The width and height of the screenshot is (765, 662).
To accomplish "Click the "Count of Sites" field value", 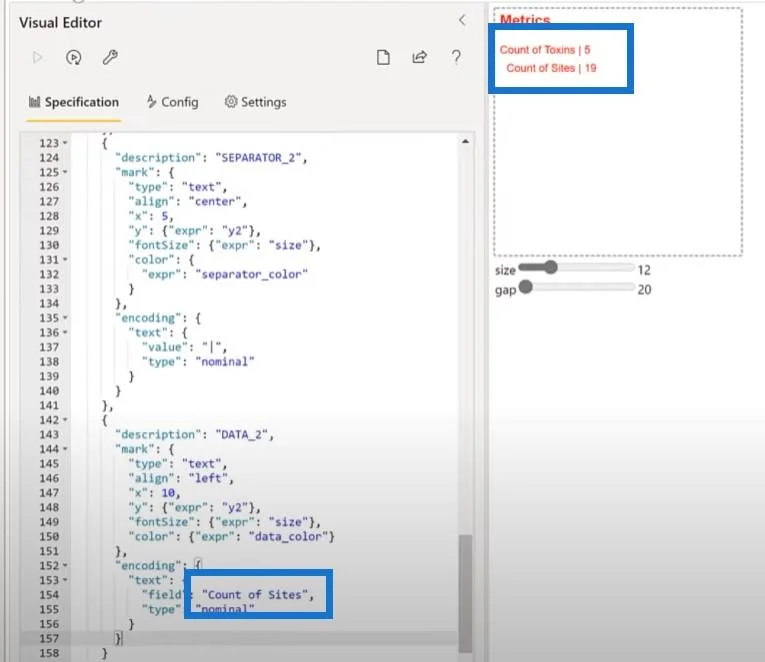I will point(255,595).
